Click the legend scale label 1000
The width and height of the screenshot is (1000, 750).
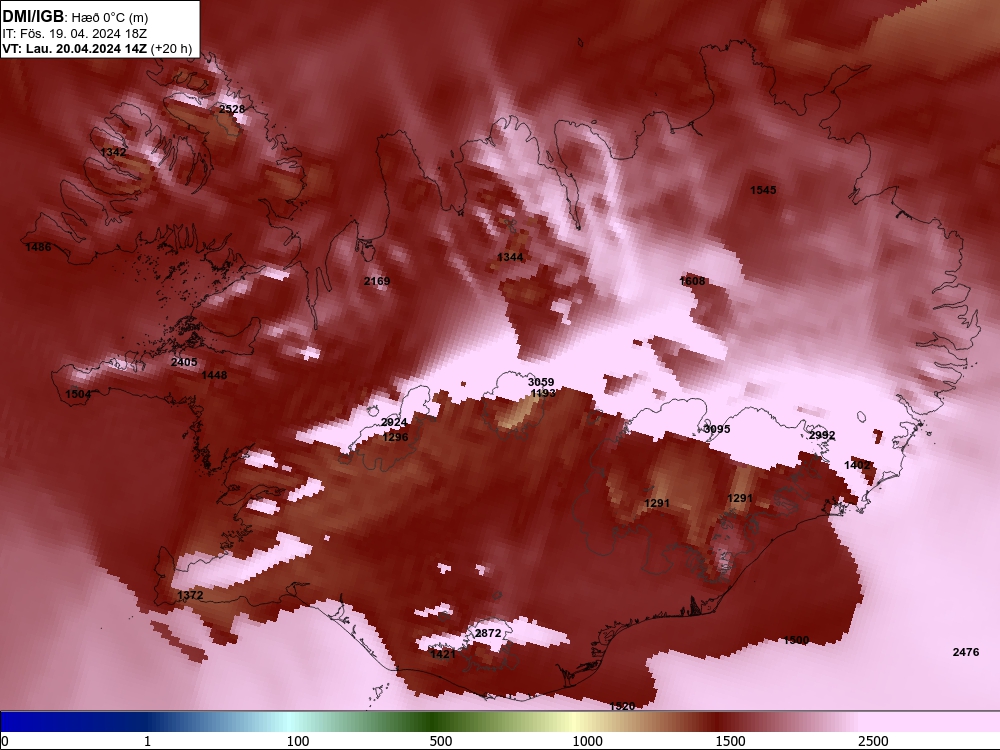[x=587, y=741]
